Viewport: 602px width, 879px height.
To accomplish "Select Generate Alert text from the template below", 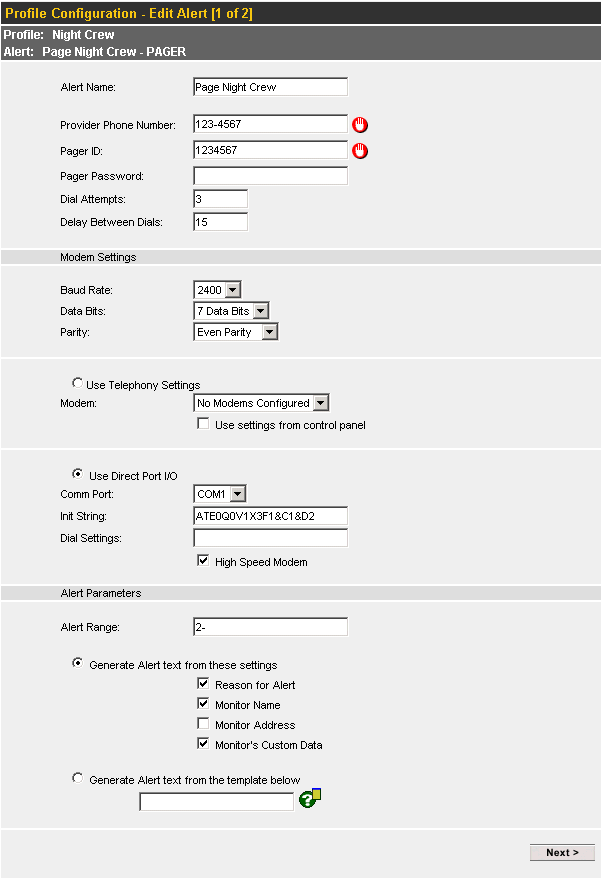I will point(77,778).
